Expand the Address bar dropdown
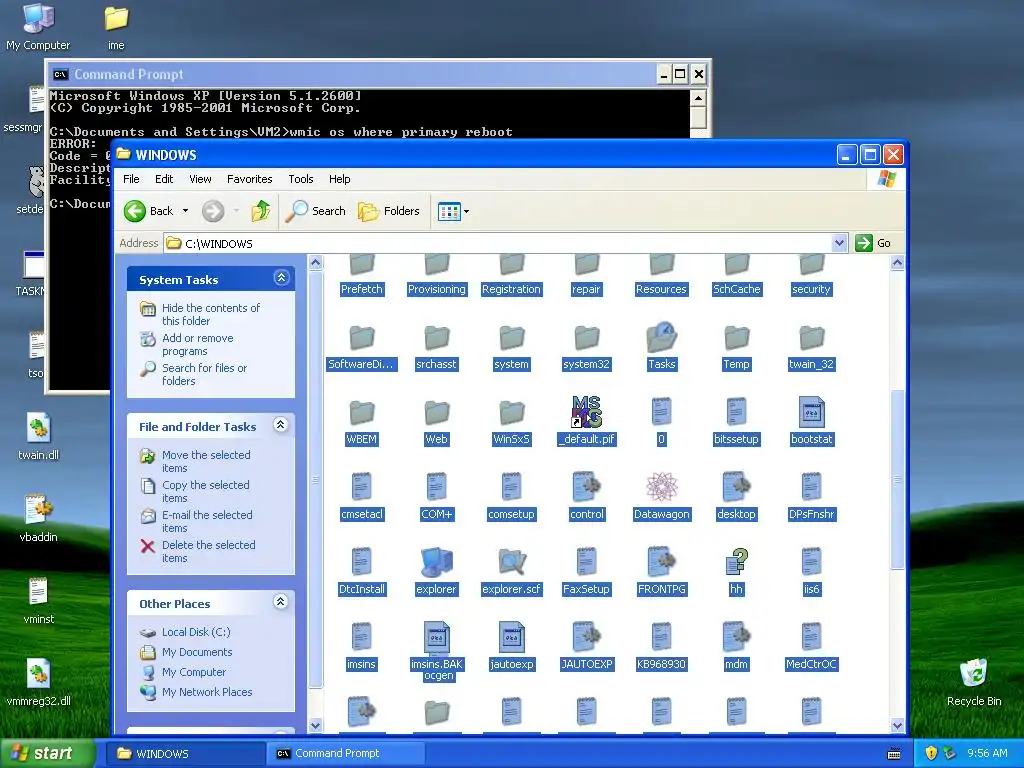Viewport: 1024px width, 768px height. [840, 243]
